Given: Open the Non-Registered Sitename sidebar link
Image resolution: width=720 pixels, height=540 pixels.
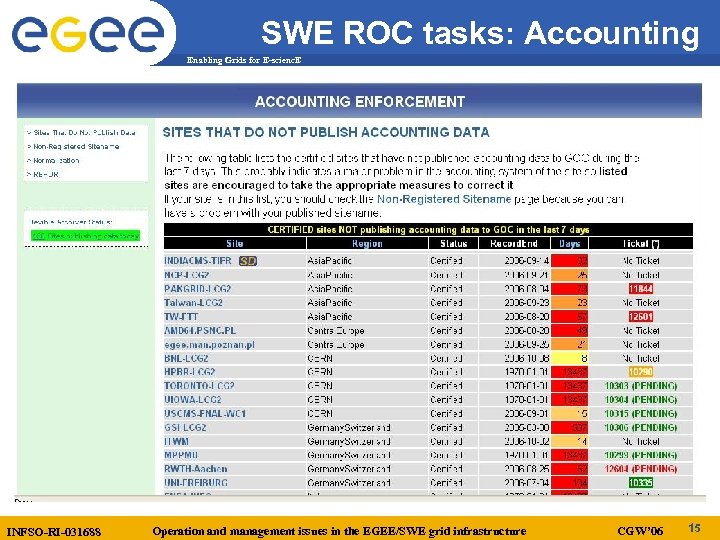Looking at the screenshot, I should tap(73, 146).
